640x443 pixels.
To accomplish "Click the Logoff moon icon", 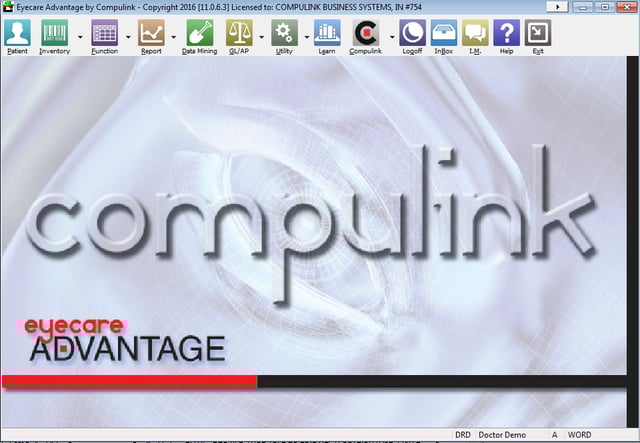I will click(412, 33).
